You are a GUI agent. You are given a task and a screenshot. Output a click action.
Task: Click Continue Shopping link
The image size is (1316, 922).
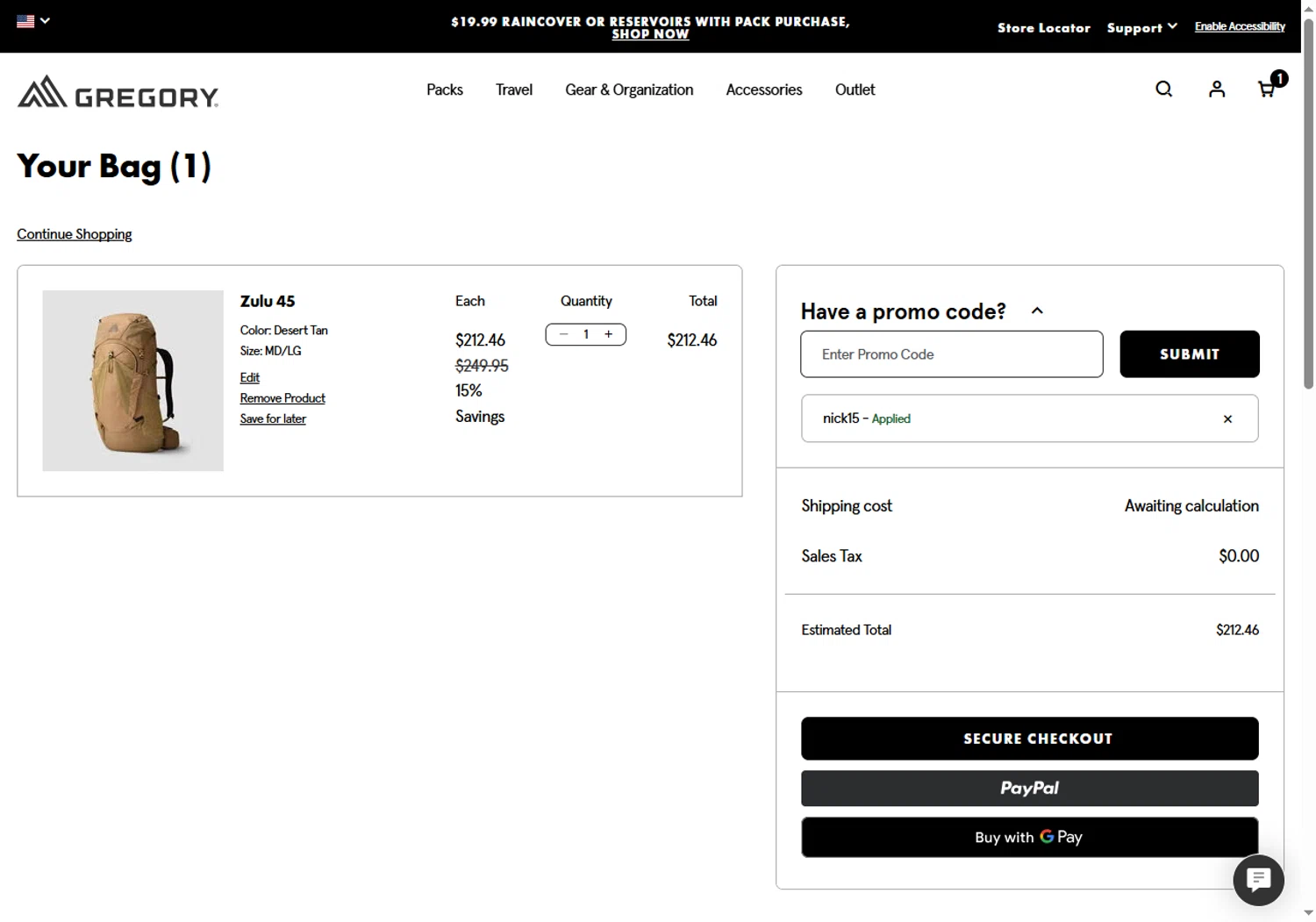coord(75,234)
